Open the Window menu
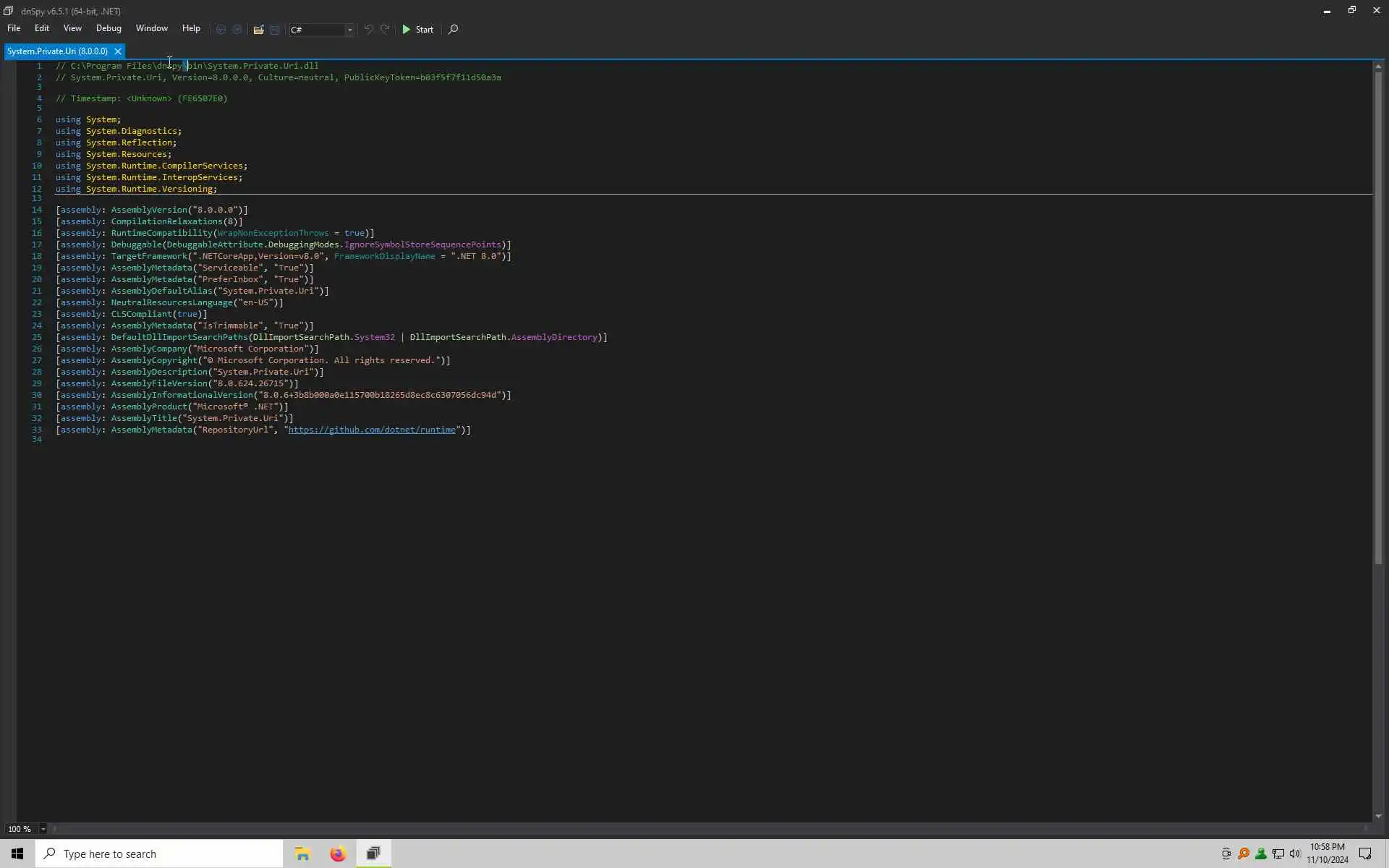Image resolution: width=1389 pixels, height=868 pixels. click(x=151, y=28)
